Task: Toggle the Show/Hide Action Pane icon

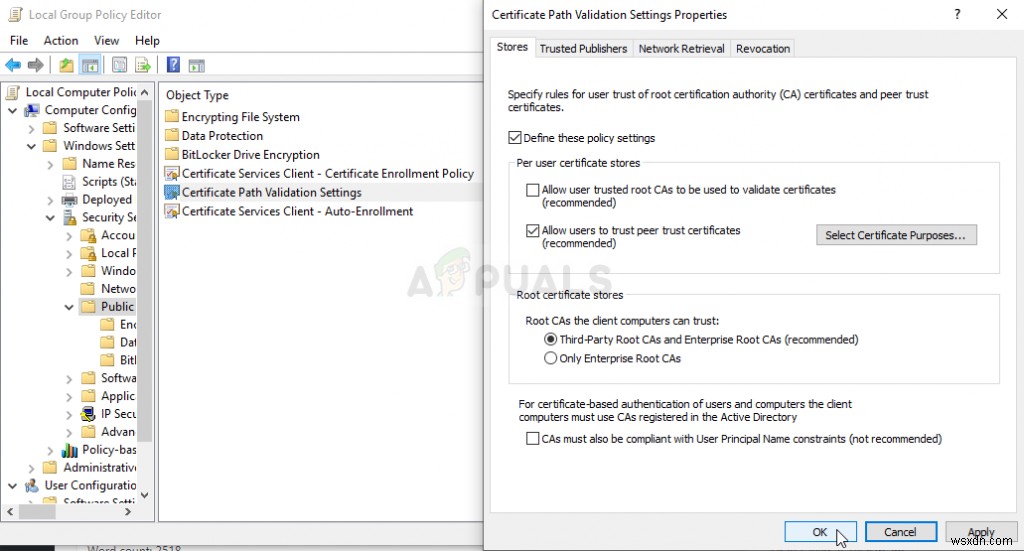Action: click(x=197, y=65)
